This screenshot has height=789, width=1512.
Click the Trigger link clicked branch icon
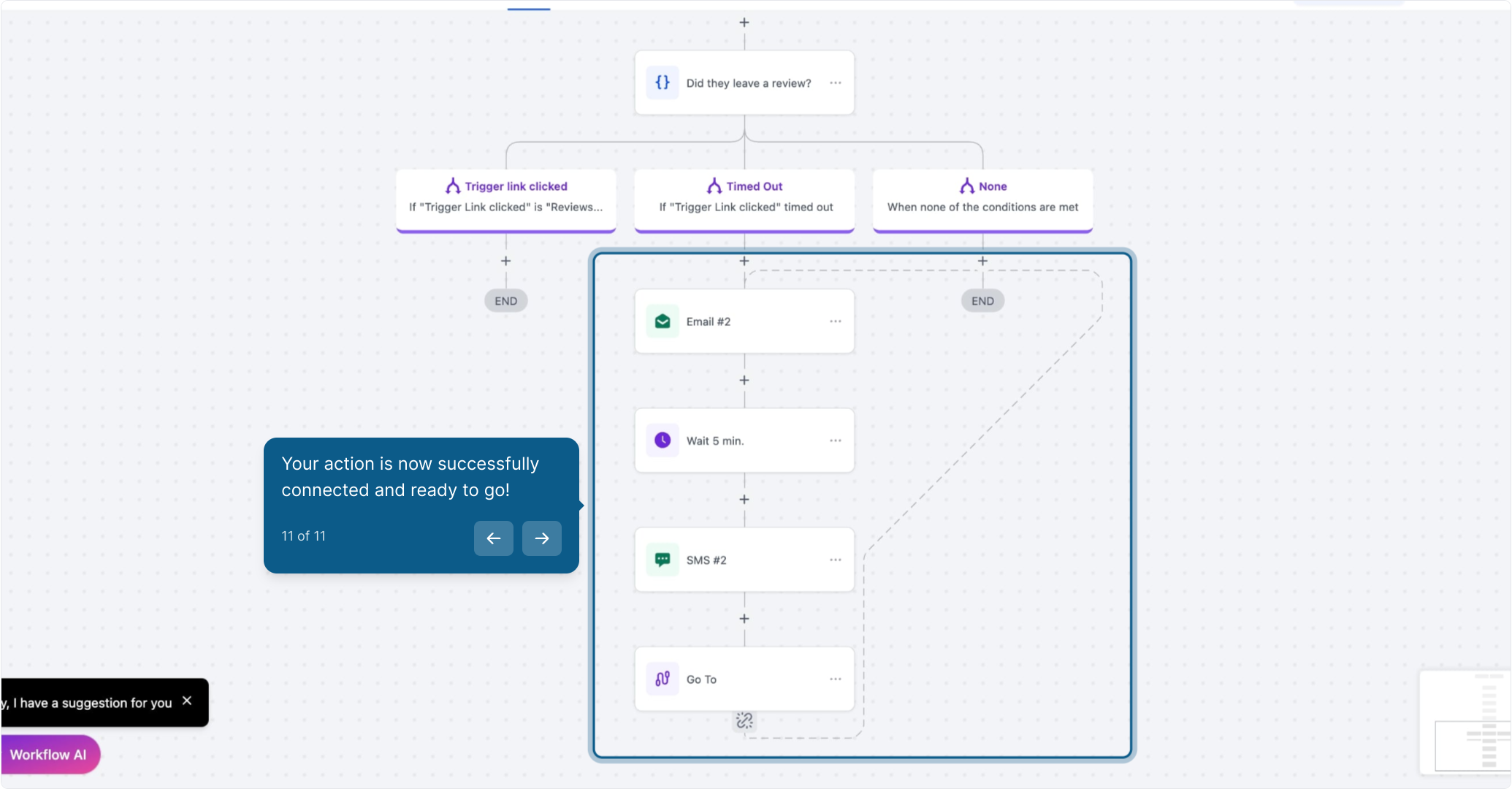click(453, 186)
